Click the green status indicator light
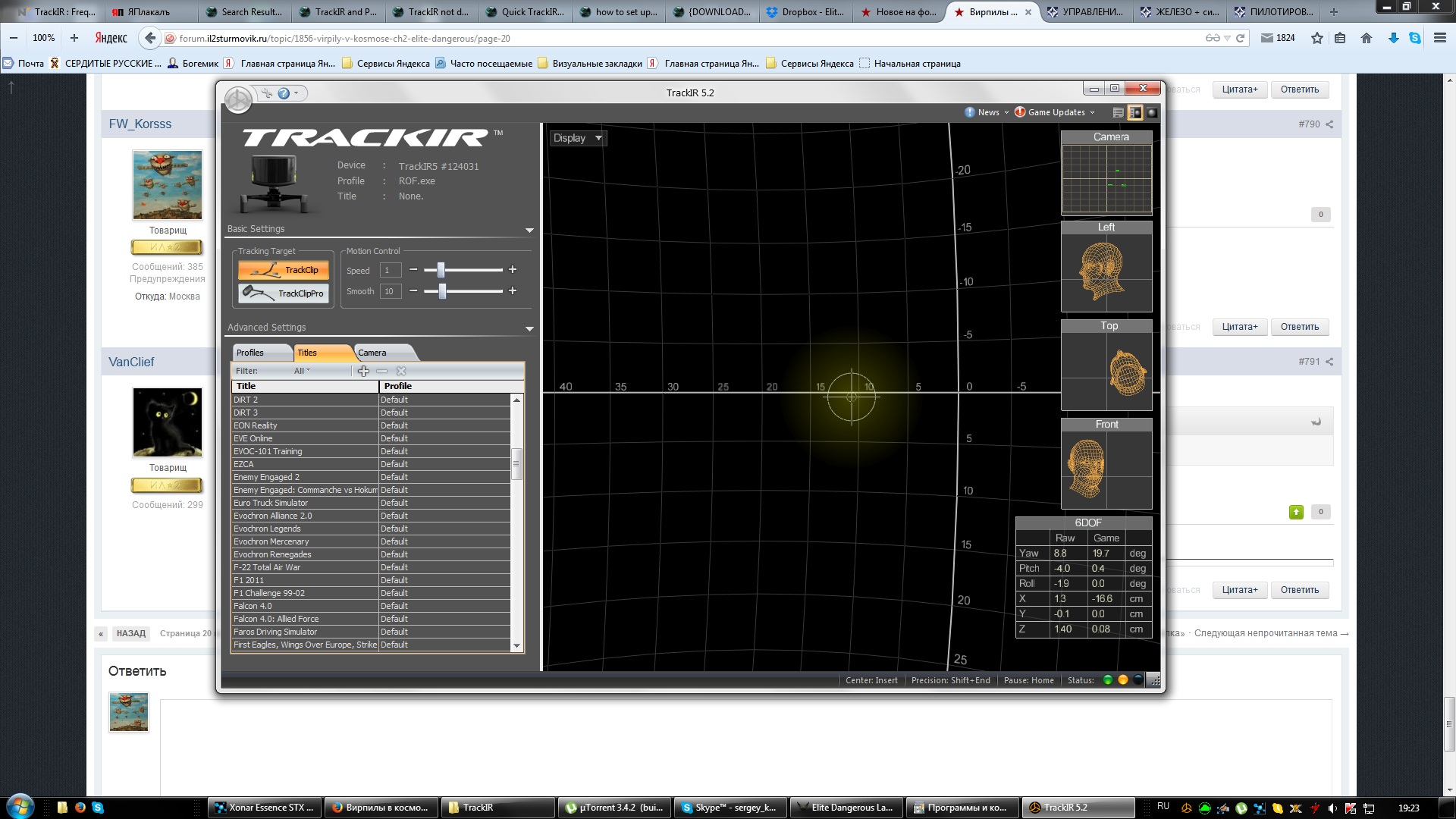The height and width of the screenshot is (819, 1456). click(x=1108, y=680)
